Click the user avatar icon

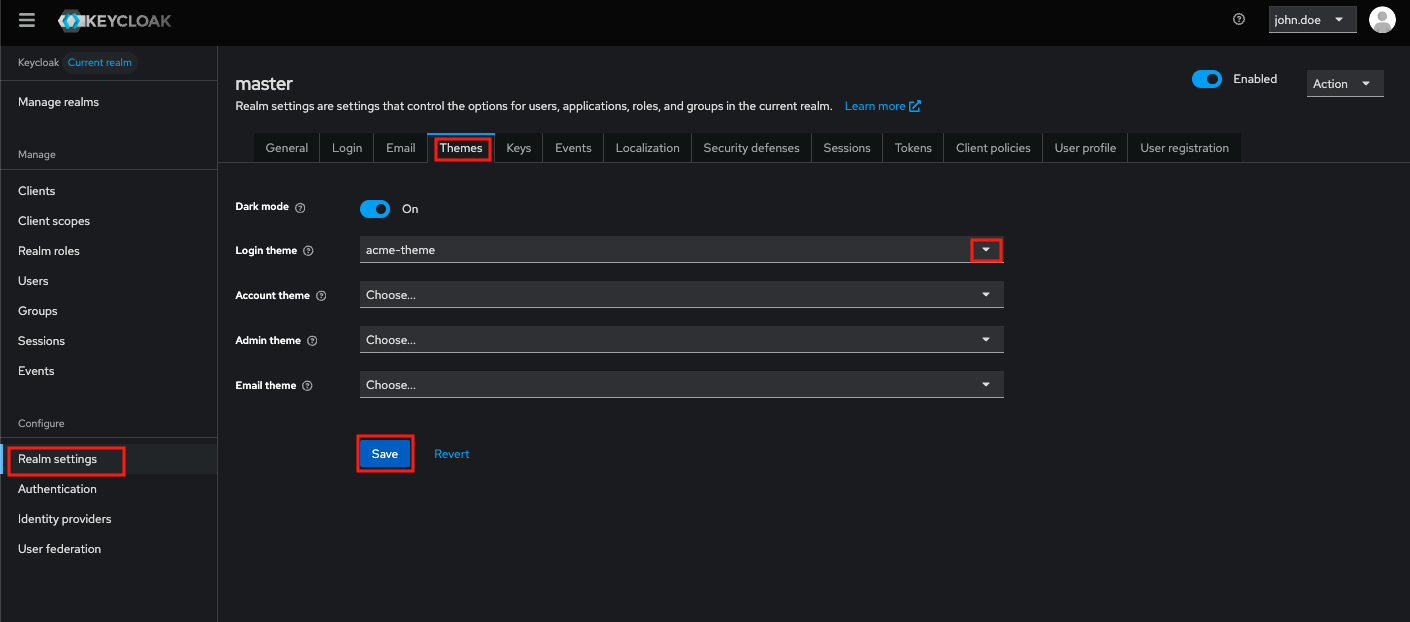pos(1382,19)
